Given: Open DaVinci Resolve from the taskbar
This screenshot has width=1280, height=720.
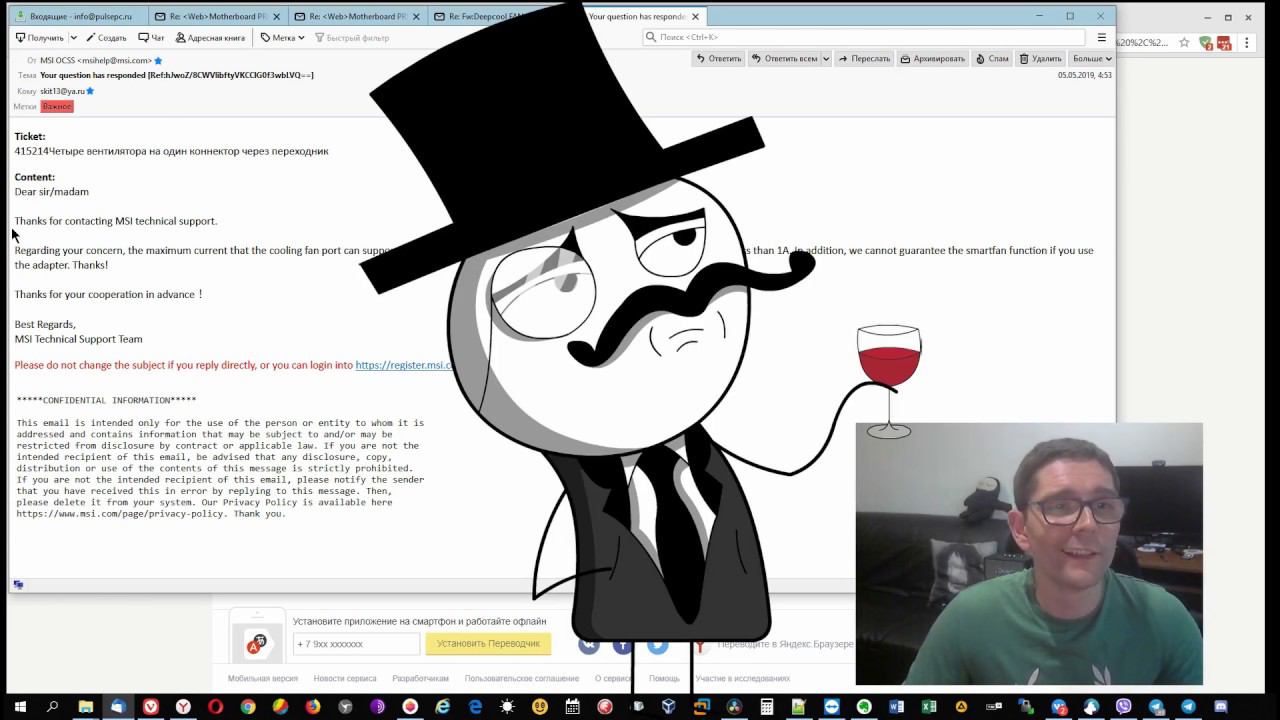Looking at the screenshot, I should (x=734, y=707).
